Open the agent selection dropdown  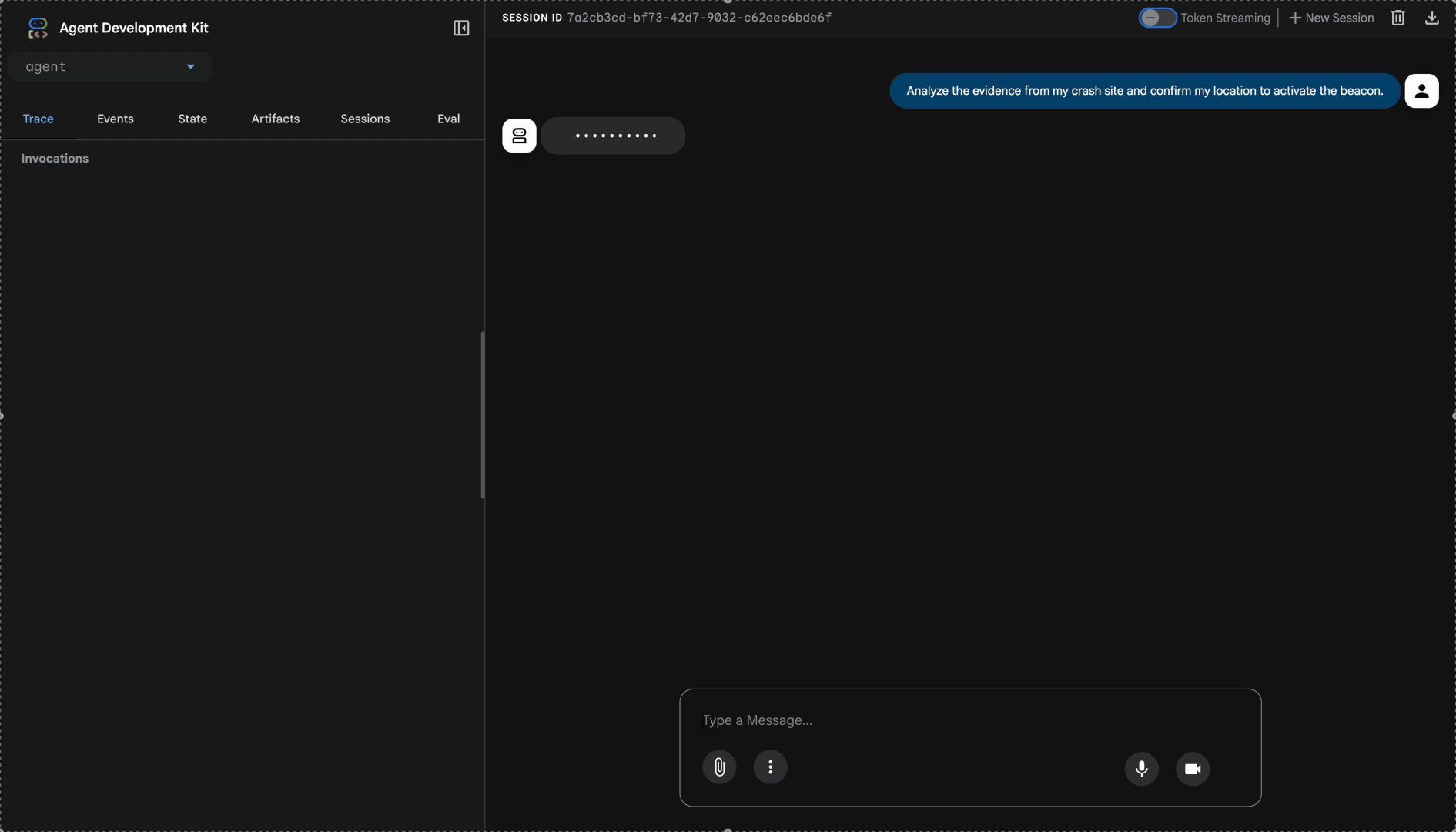point(110,67)
